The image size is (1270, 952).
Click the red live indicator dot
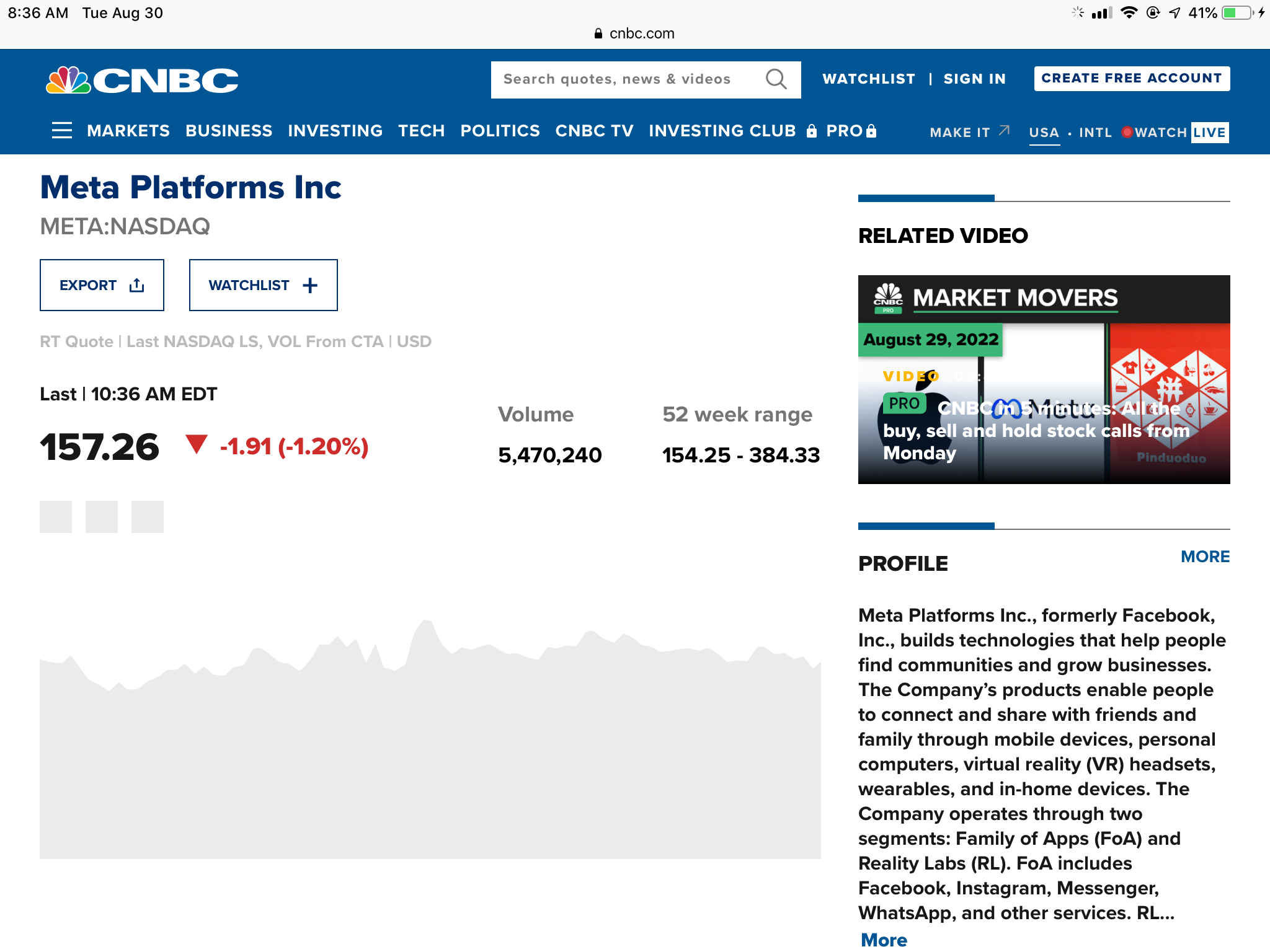coord(1127,132)
